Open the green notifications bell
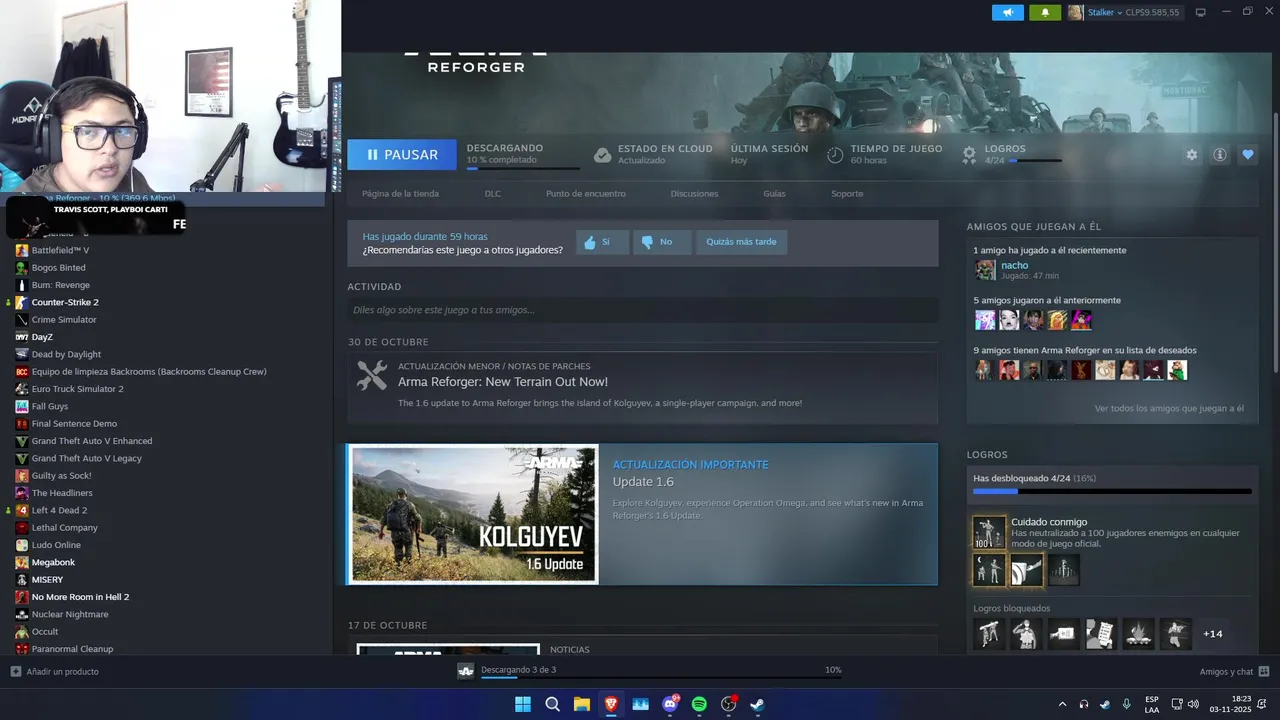This screenshot has width=1280, height=720. click(x=1045, y=12)
